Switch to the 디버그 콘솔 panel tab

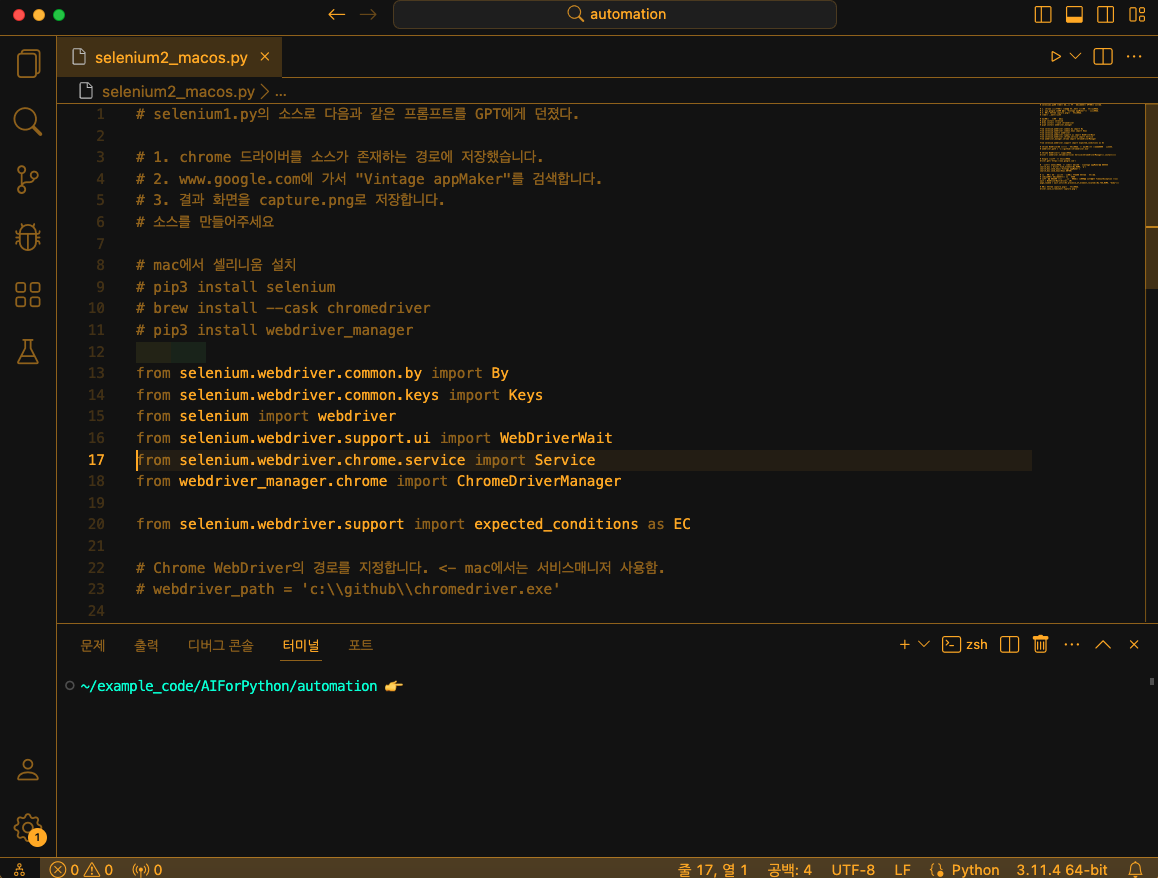point(220,645)
